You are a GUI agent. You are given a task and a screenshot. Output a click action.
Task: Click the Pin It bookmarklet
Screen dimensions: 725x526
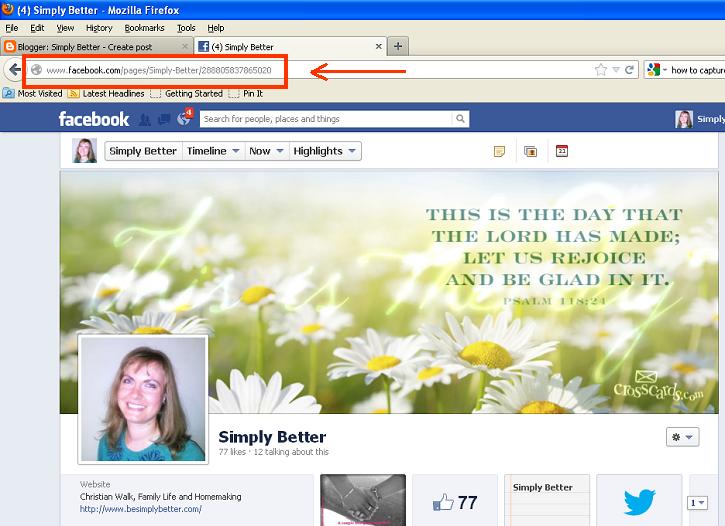pos(246,93)
